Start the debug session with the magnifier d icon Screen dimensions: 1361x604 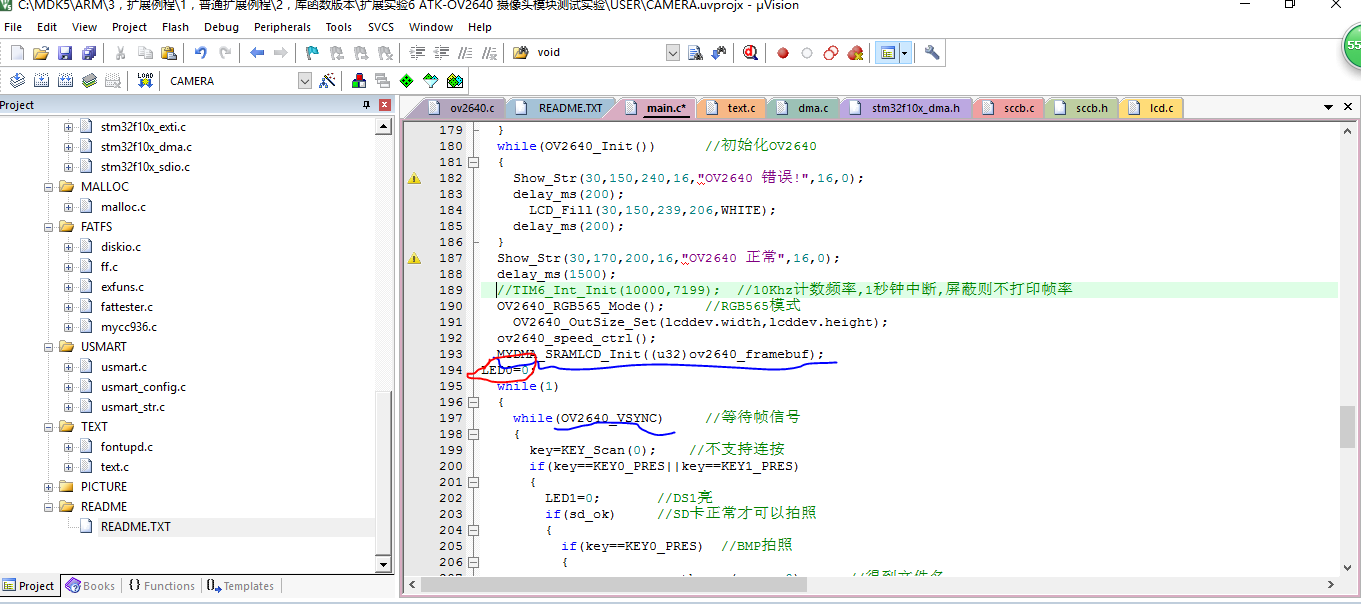point(751,53)
